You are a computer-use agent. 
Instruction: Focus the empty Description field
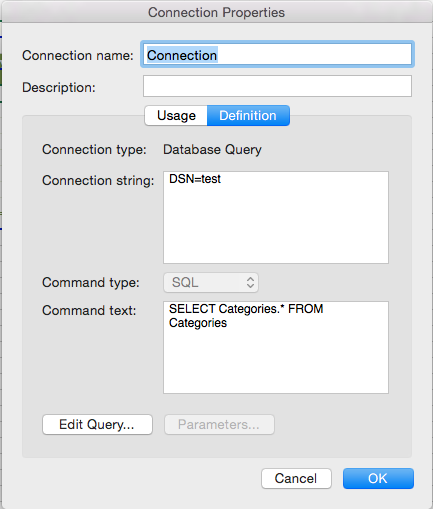(277, 86)
